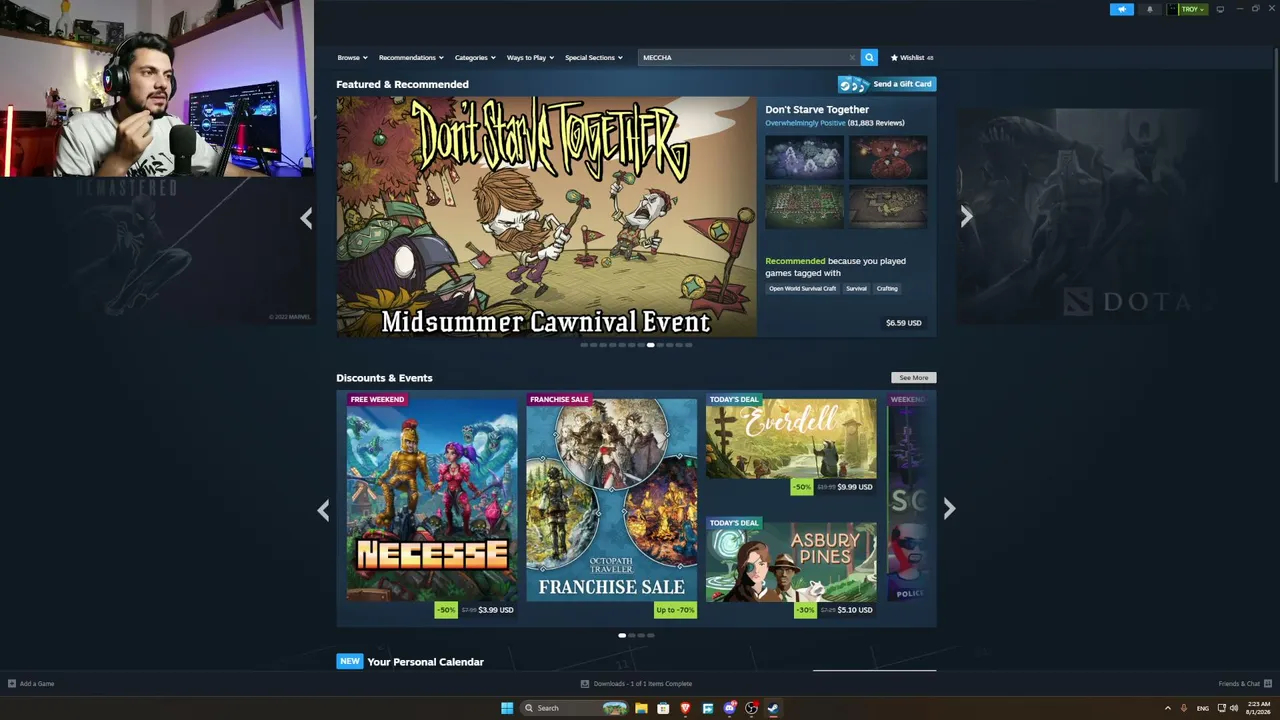Open the Wishlist page
This screenshot has width=1280, height=720.
[912, 58]
